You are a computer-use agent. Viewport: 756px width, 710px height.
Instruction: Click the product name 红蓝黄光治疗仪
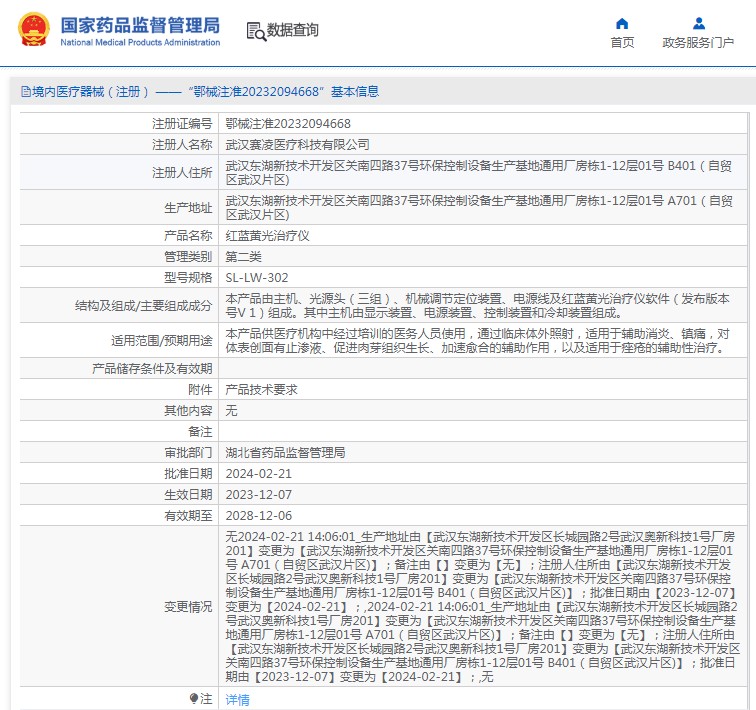pos(267,236)
